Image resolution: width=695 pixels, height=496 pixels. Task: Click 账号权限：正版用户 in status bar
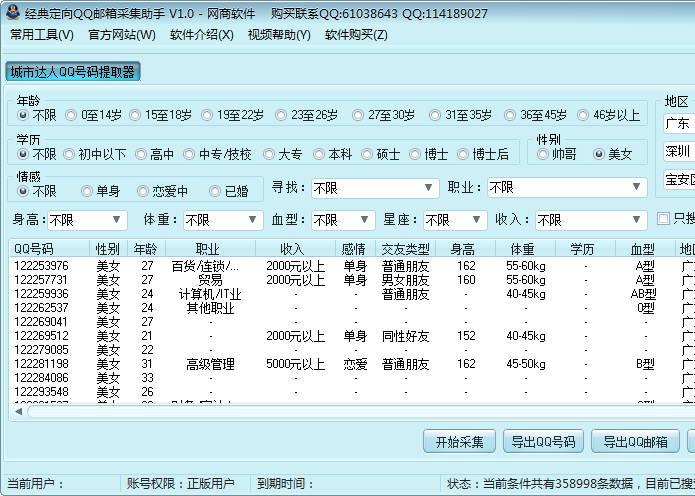point(180,484)
